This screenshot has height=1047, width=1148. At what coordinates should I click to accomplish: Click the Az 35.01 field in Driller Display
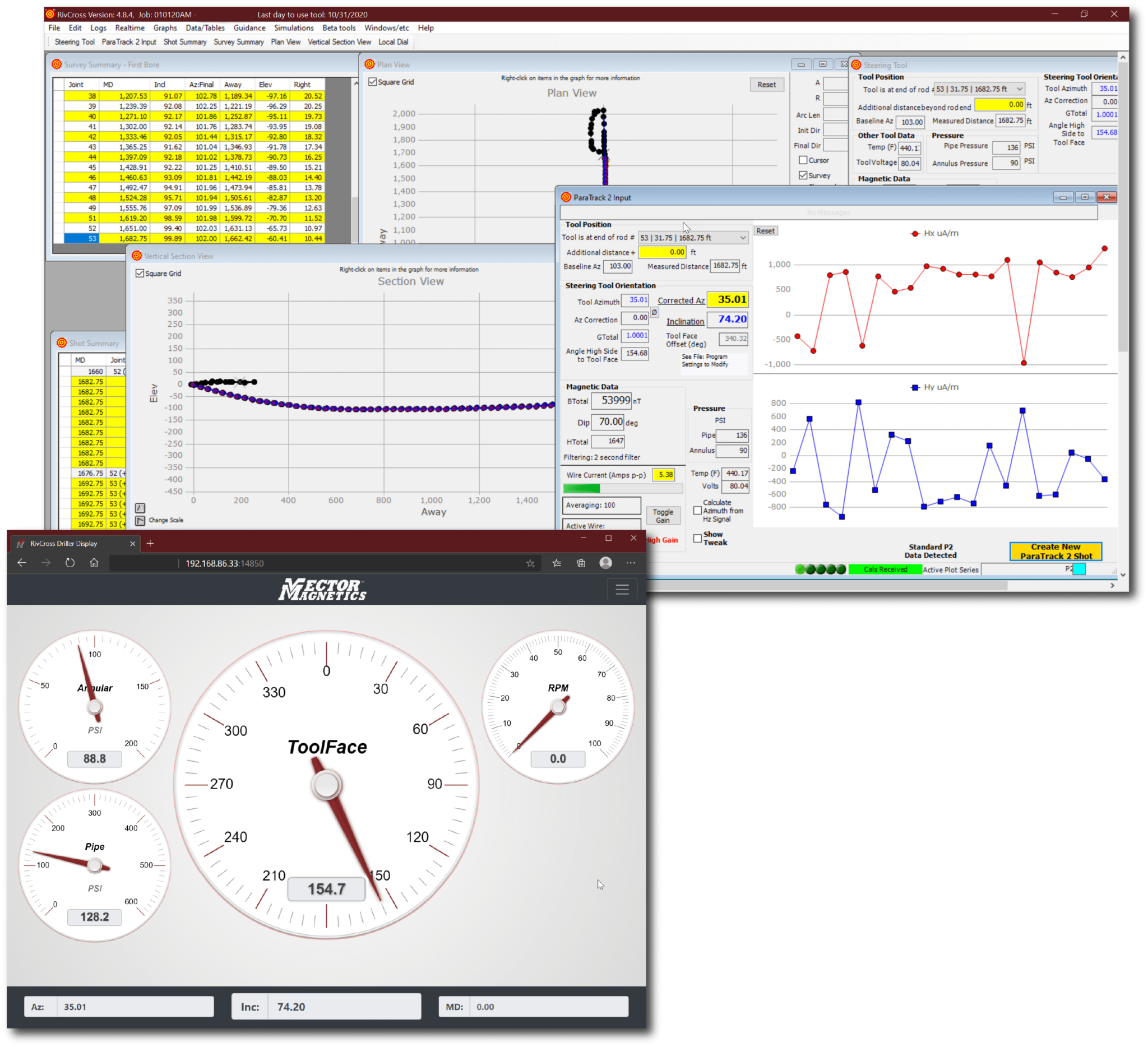tap(135, 1007)
